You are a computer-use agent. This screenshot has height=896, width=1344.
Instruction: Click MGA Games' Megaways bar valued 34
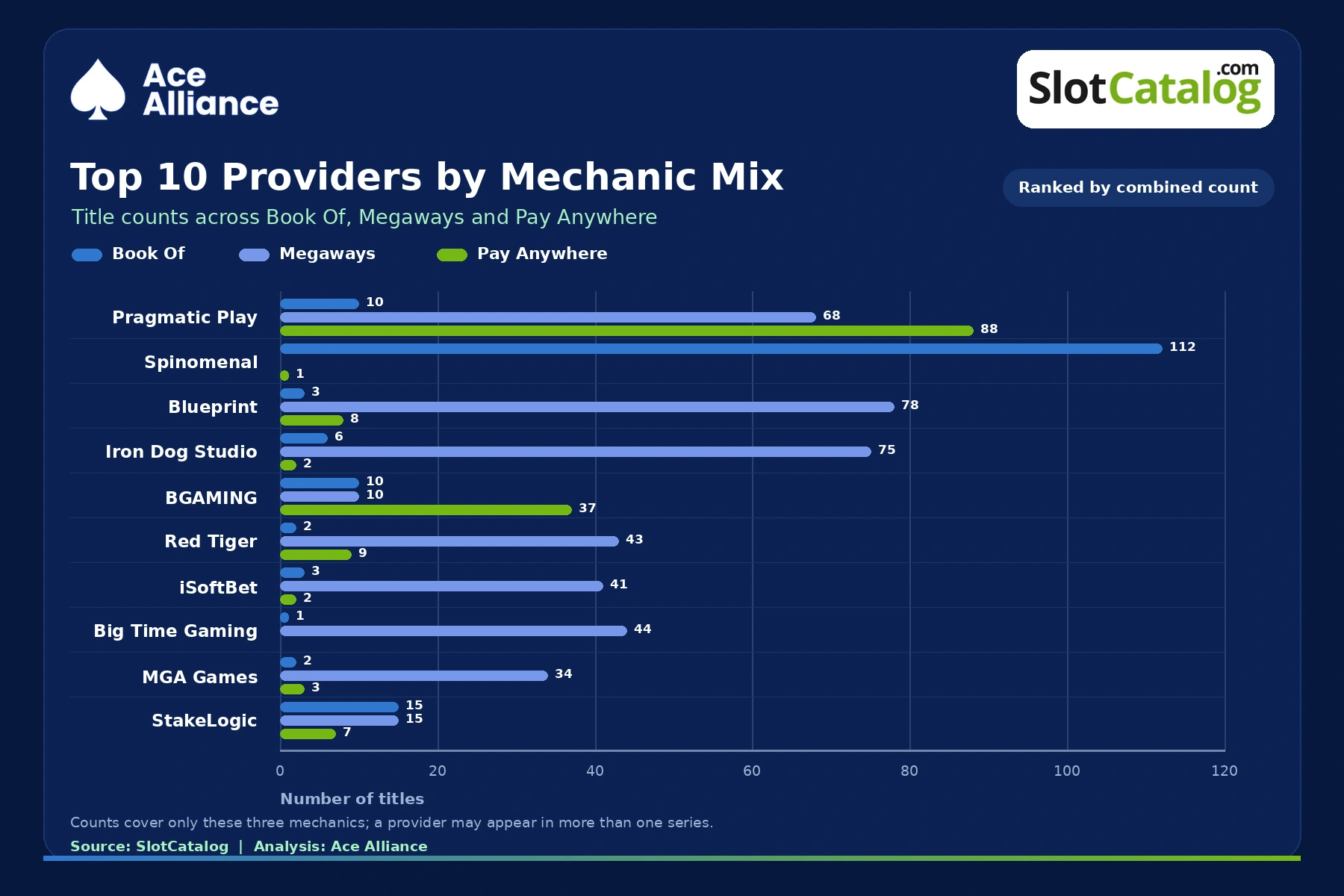(x=414, y=676)
